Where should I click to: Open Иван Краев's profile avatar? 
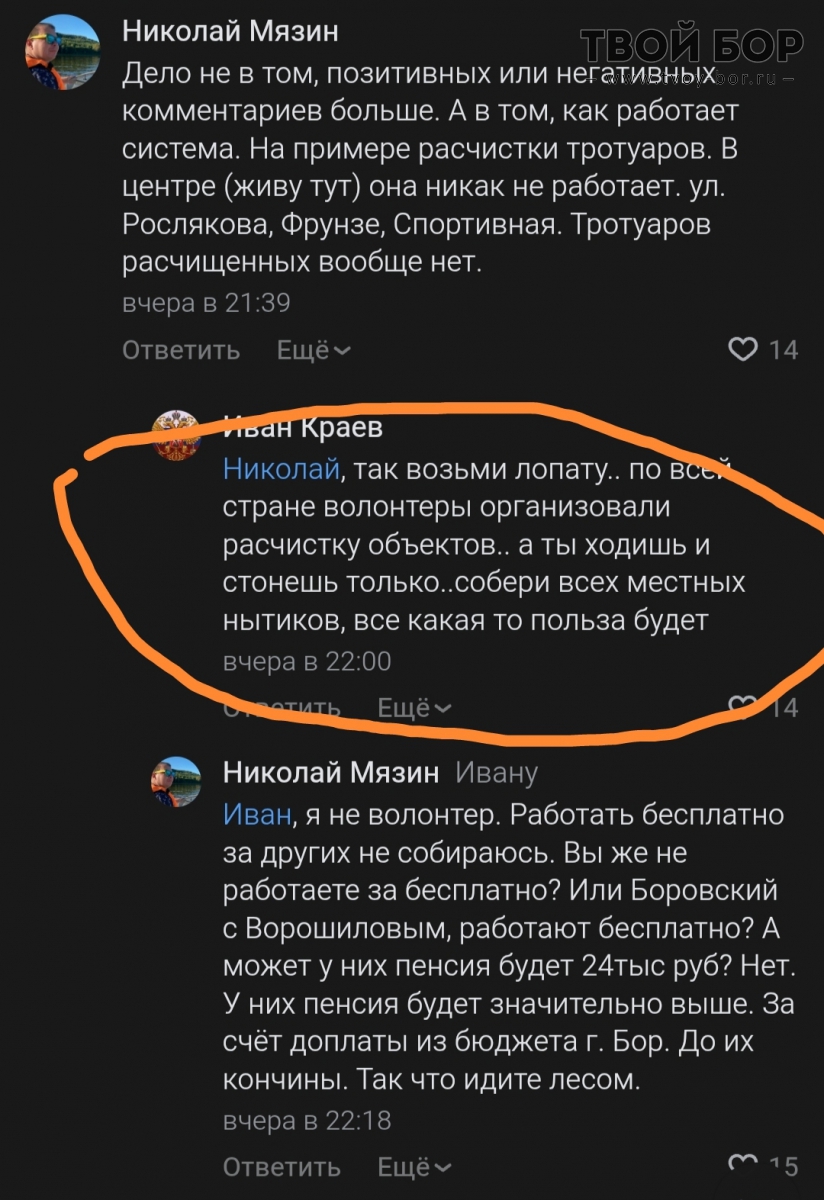(176, 436)
